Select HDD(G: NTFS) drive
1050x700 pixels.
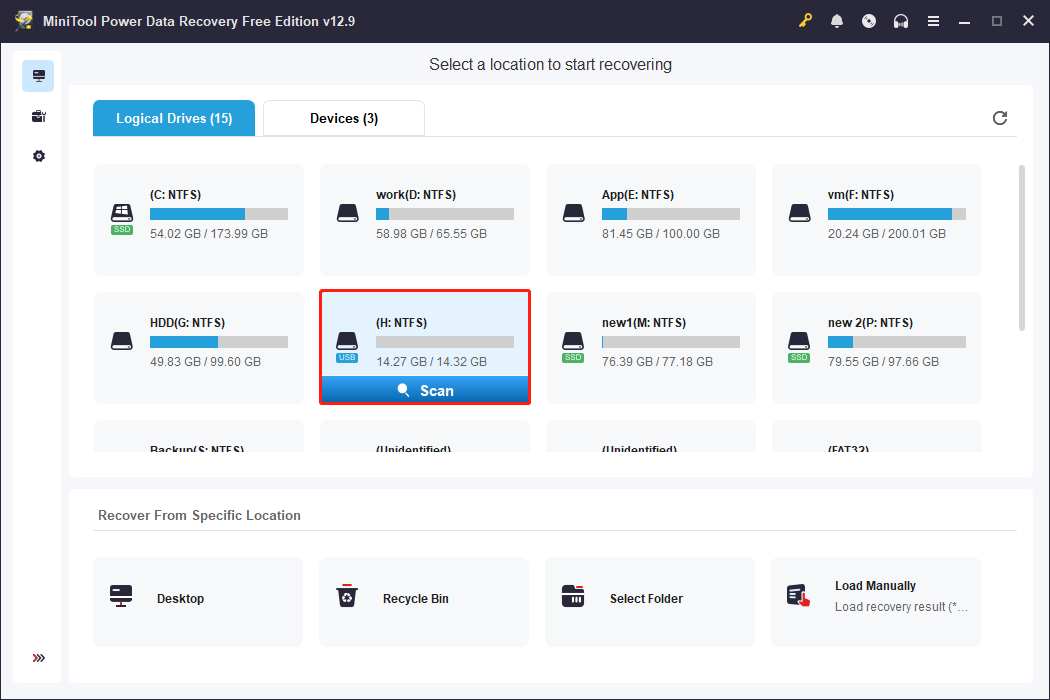click(199, 348)
